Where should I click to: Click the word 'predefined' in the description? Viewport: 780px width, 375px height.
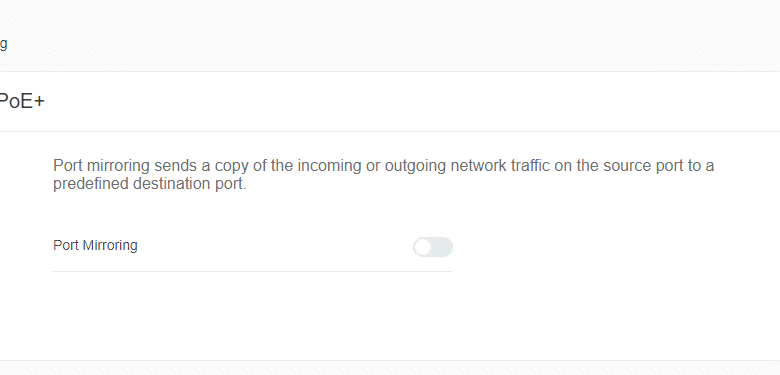pos(91,184)
